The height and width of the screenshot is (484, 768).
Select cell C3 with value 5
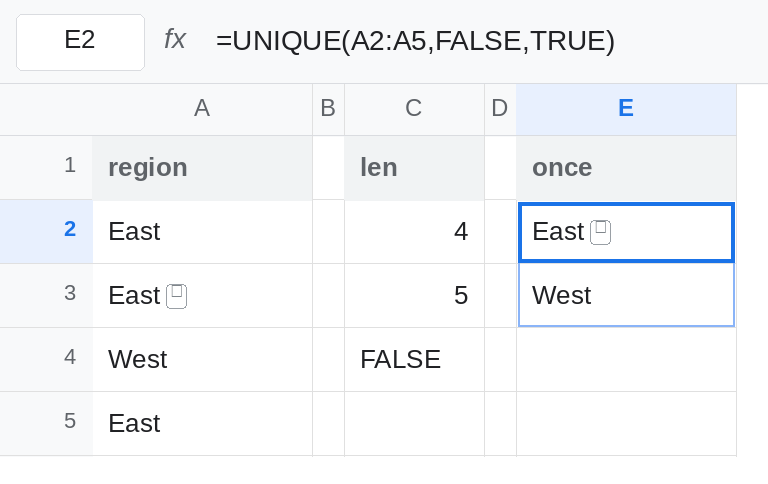click(x=414, y=296)
